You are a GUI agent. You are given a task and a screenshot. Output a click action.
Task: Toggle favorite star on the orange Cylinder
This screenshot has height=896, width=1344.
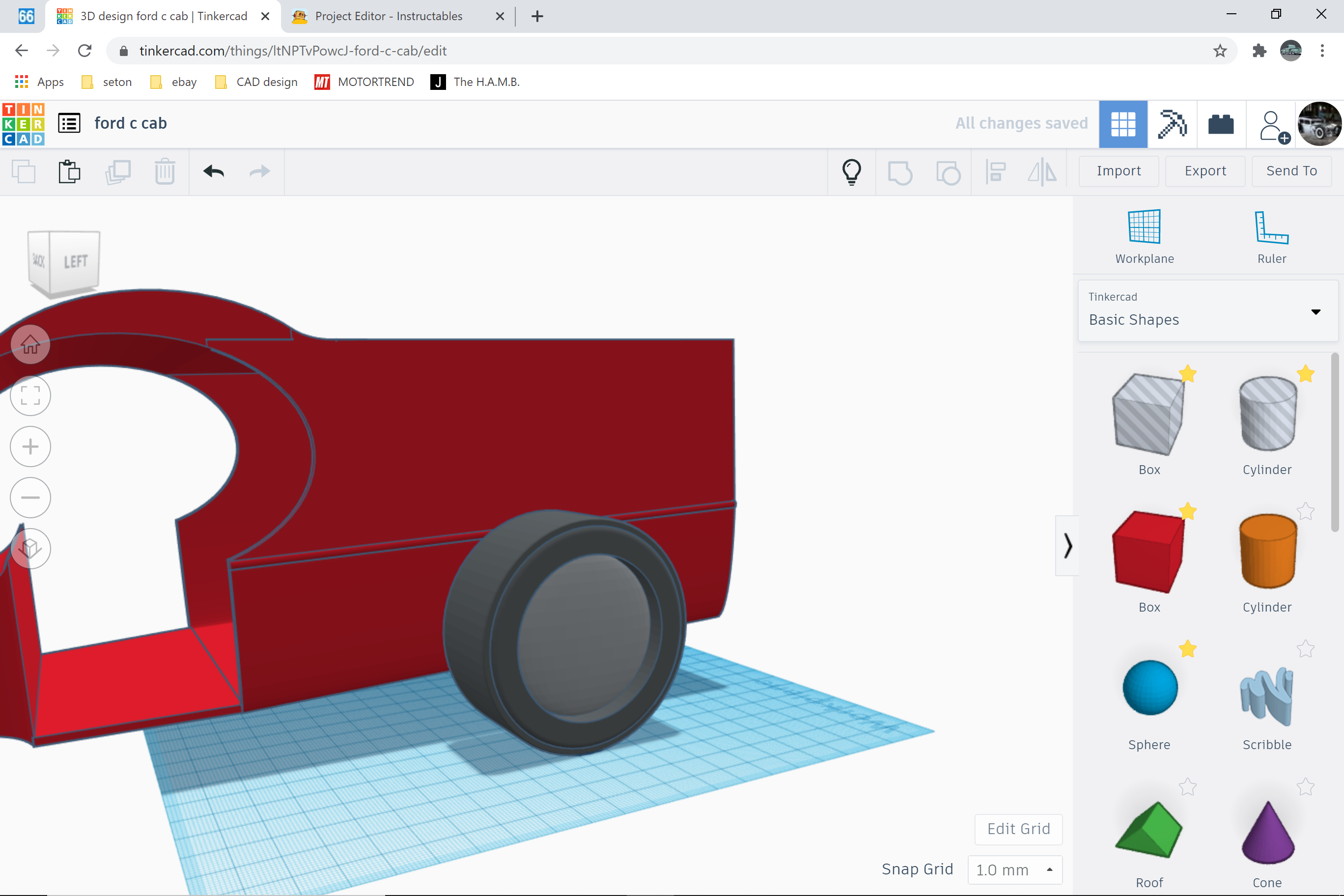point(1305,511)
